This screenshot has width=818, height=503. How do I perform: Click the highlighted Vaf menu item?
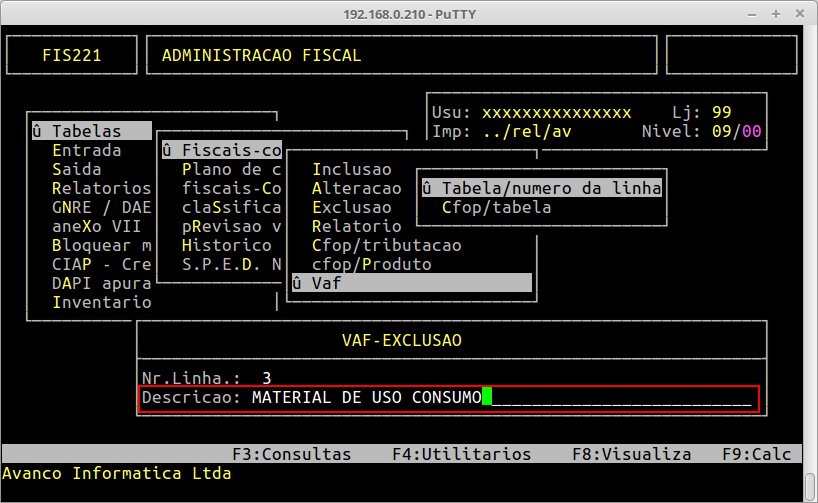click(x=410, y=283)
